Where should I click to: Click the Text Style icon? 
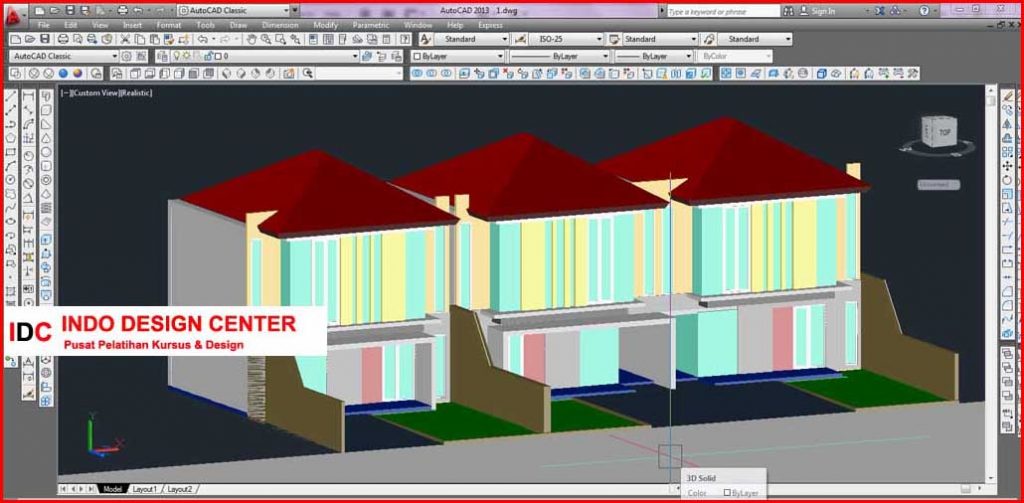coord(425,39)
